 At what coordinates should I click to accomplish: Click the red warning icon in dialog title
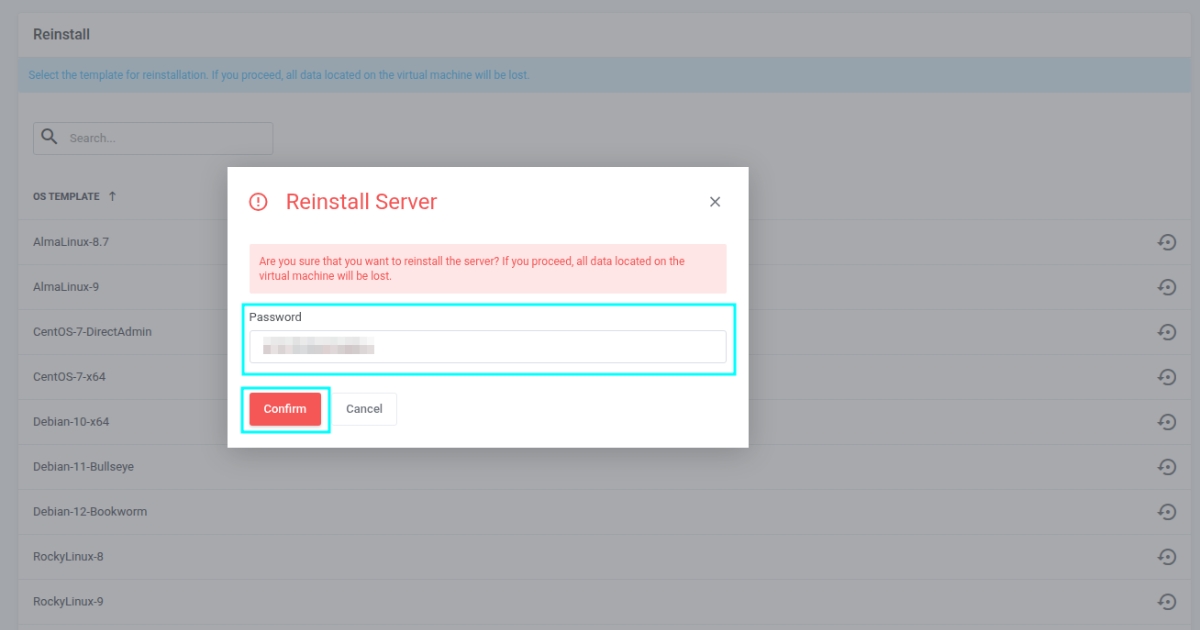click(258, 202)
